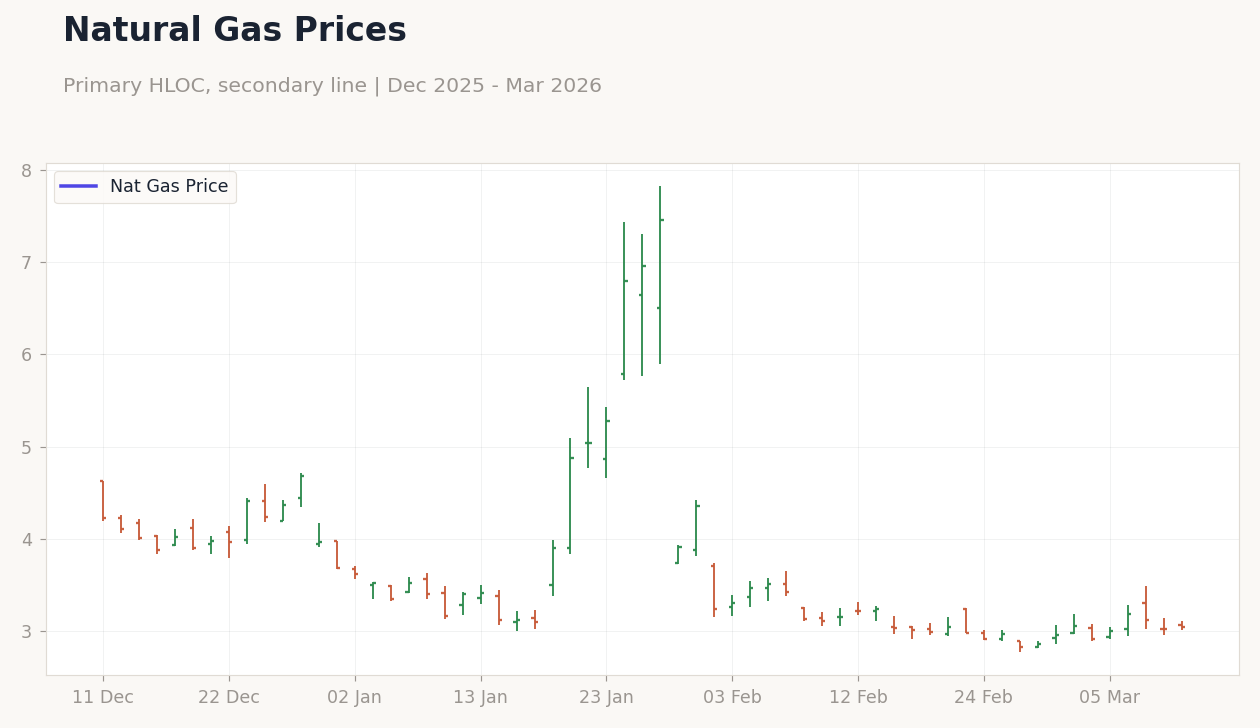Click the first red bar at 11 Dec
The height and width of the screenshot is (728, 1260).
[x=103, y=500]
